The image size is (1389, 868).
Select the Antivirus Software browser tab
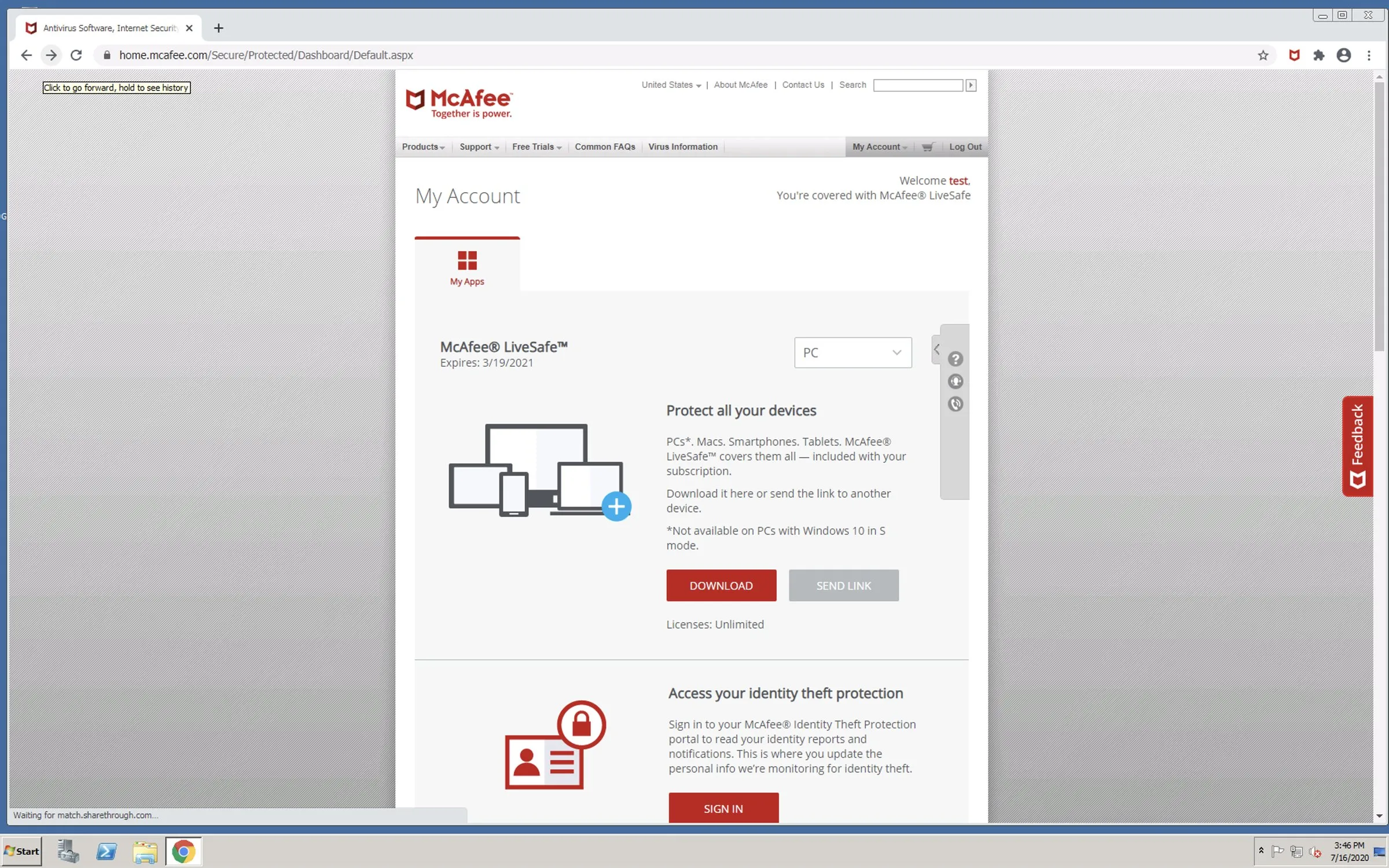(x=109, y=28)
